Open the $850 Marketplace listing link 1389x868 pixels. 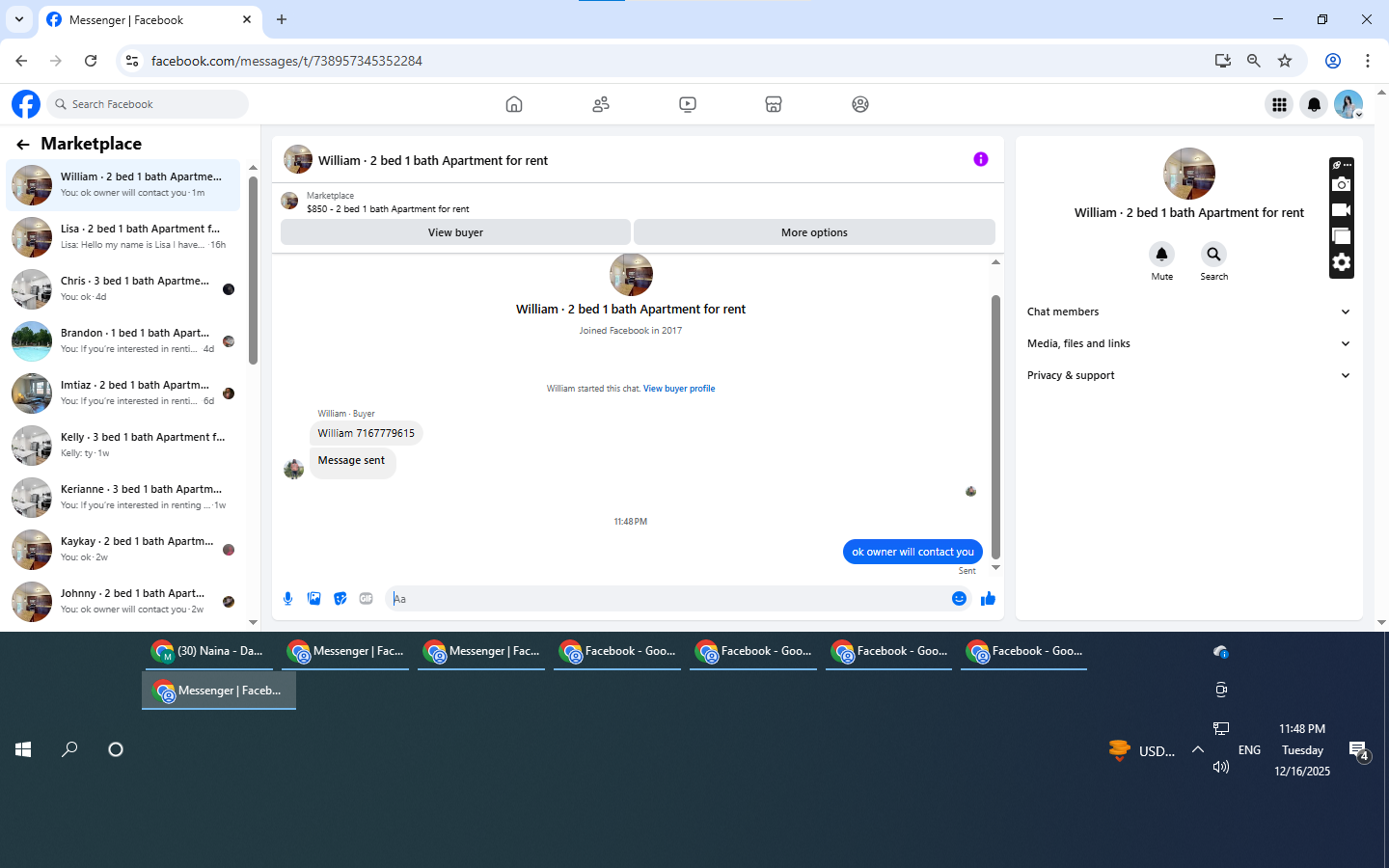(x=388, y=208)
